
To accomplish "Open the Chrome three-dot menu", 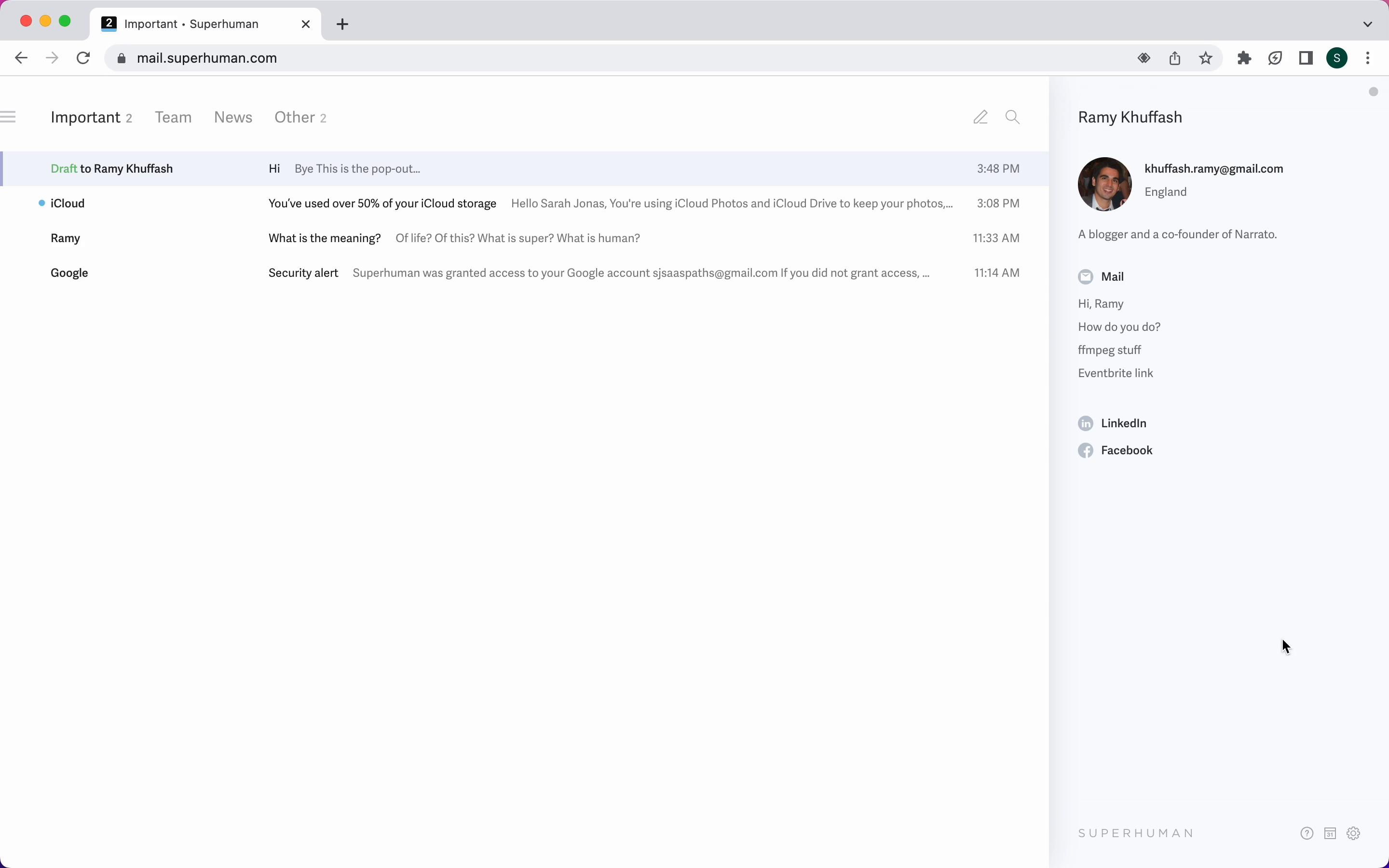I will pos(1368,58).
